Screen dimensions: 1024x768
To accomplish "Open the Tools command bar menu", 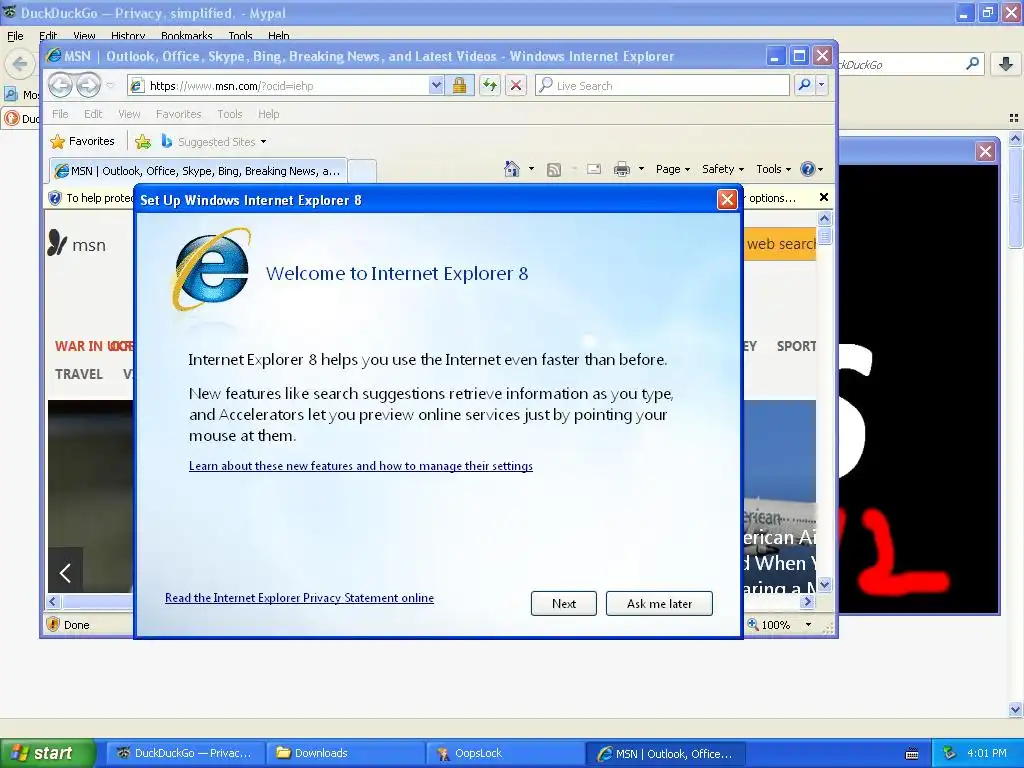I will click(773, 169).
